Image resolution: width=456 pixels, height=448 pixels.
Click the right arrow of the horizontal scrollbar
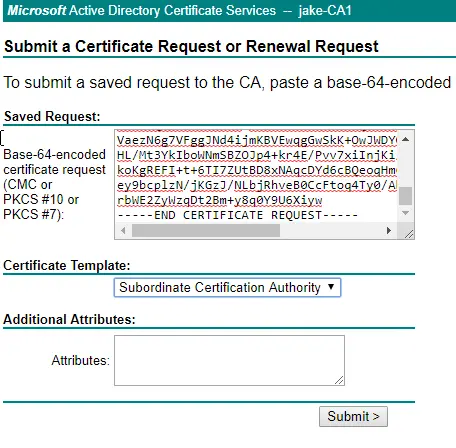coord(389,230)
